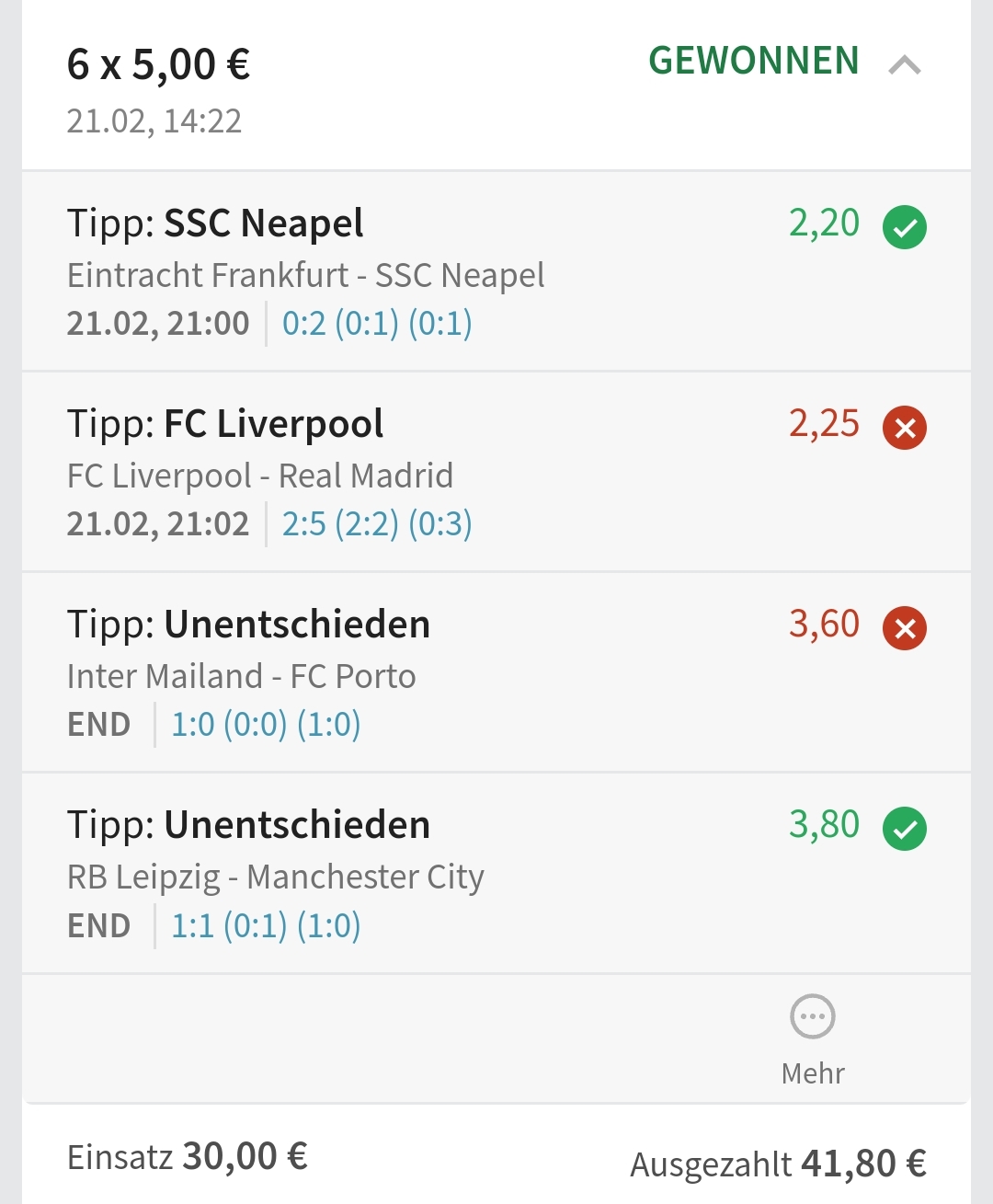The image size is (993, 1204).
Task: Open the RB Leipzig - Manchester City match
Action: (x=275, y=877)
